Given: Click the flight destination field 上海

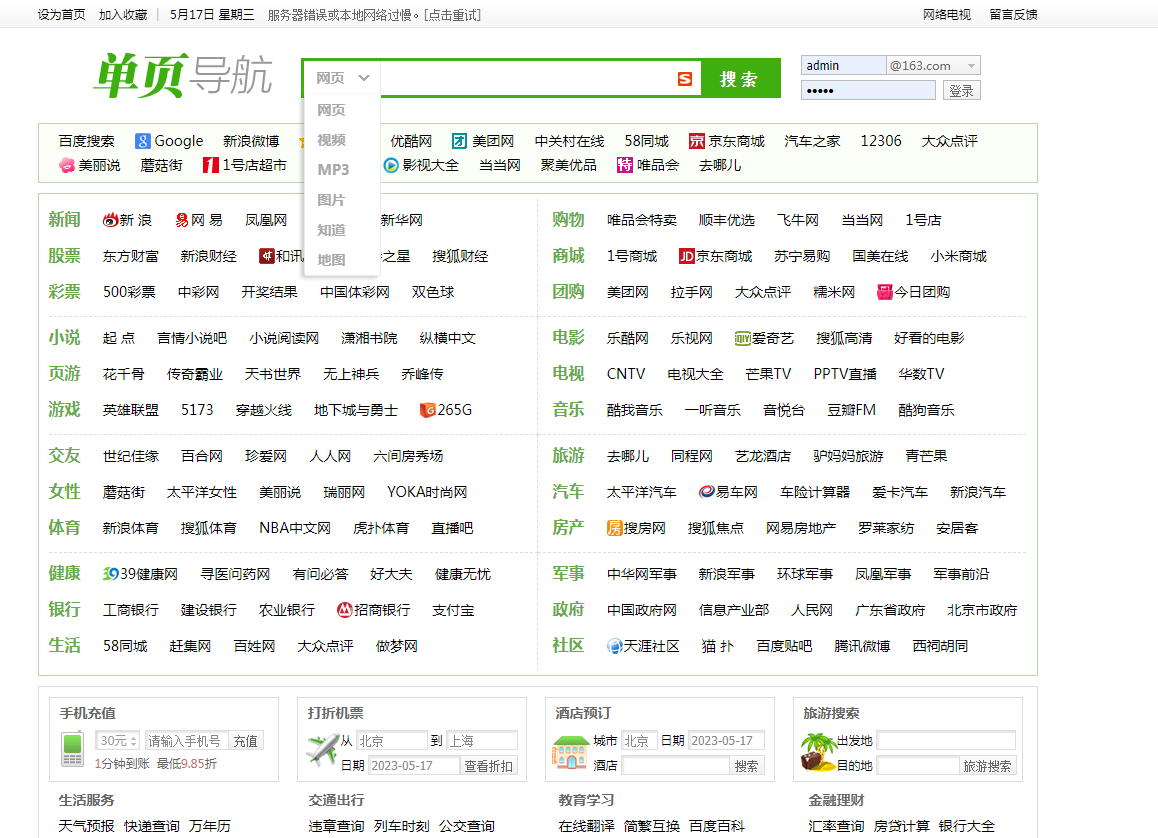Looking at the screenshot, I should click(482, 741).
